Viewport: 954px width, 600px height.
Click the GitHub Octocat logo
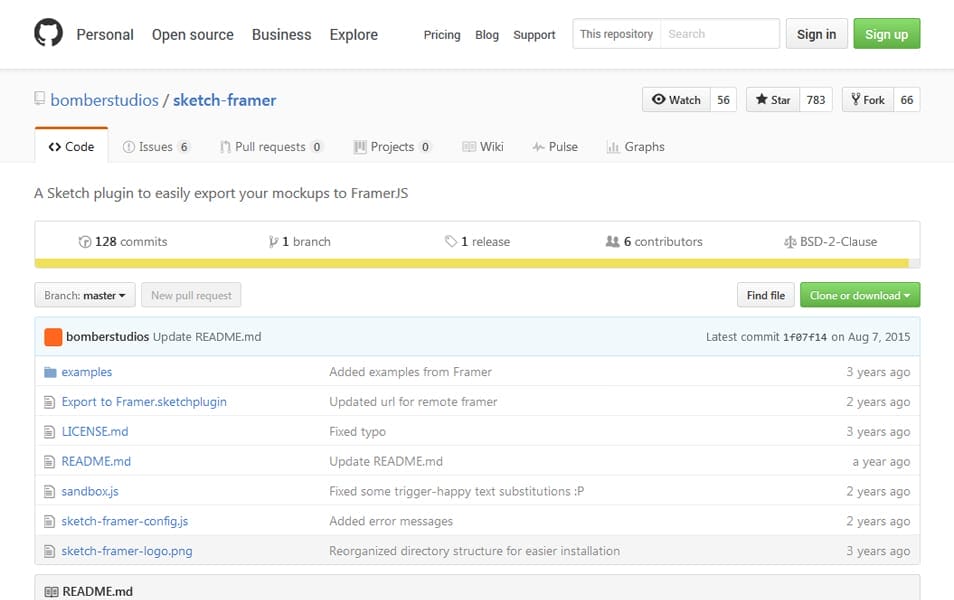click(x=48, y=34)
